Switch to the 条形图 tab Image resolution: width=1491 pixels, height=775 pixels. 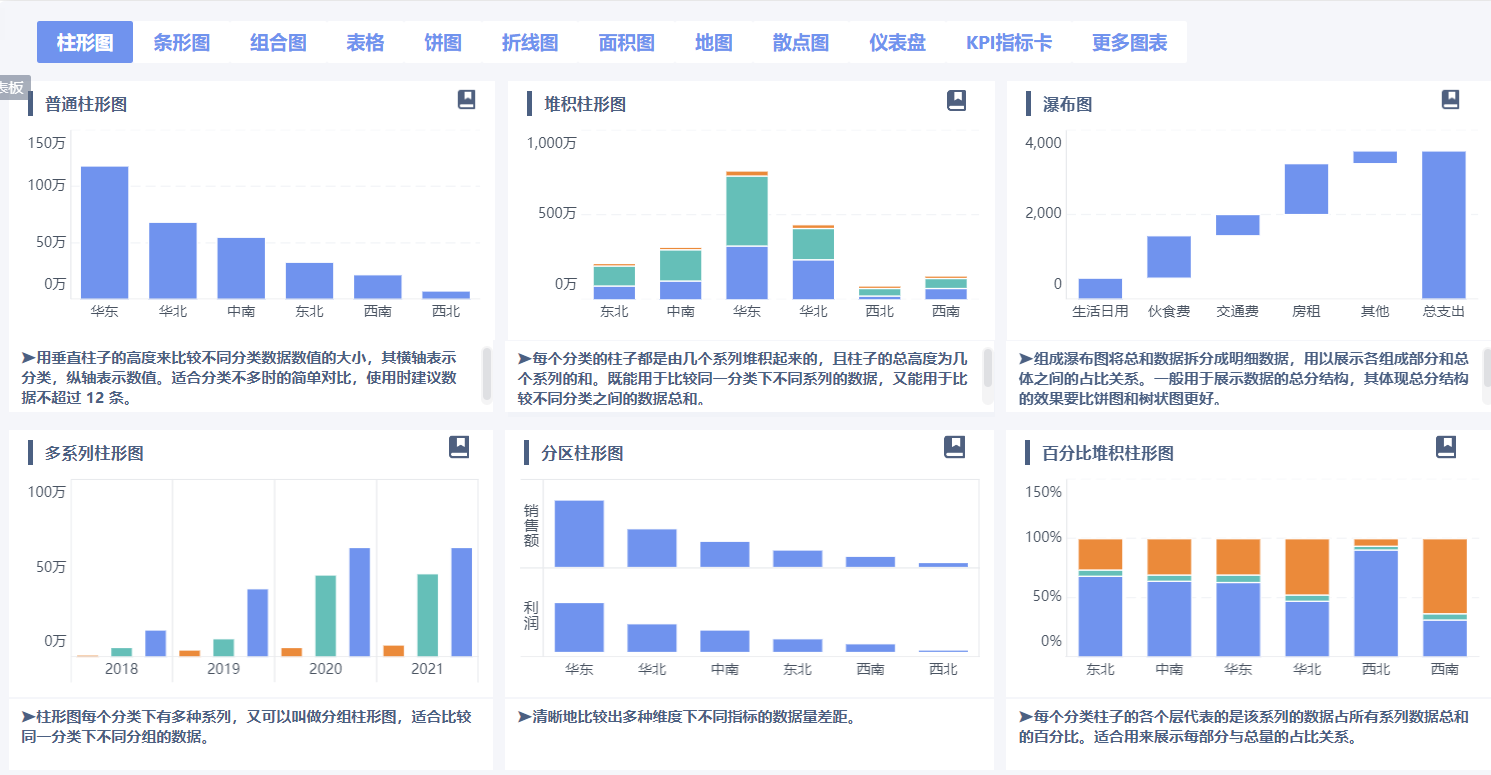[x=183, y=43]
